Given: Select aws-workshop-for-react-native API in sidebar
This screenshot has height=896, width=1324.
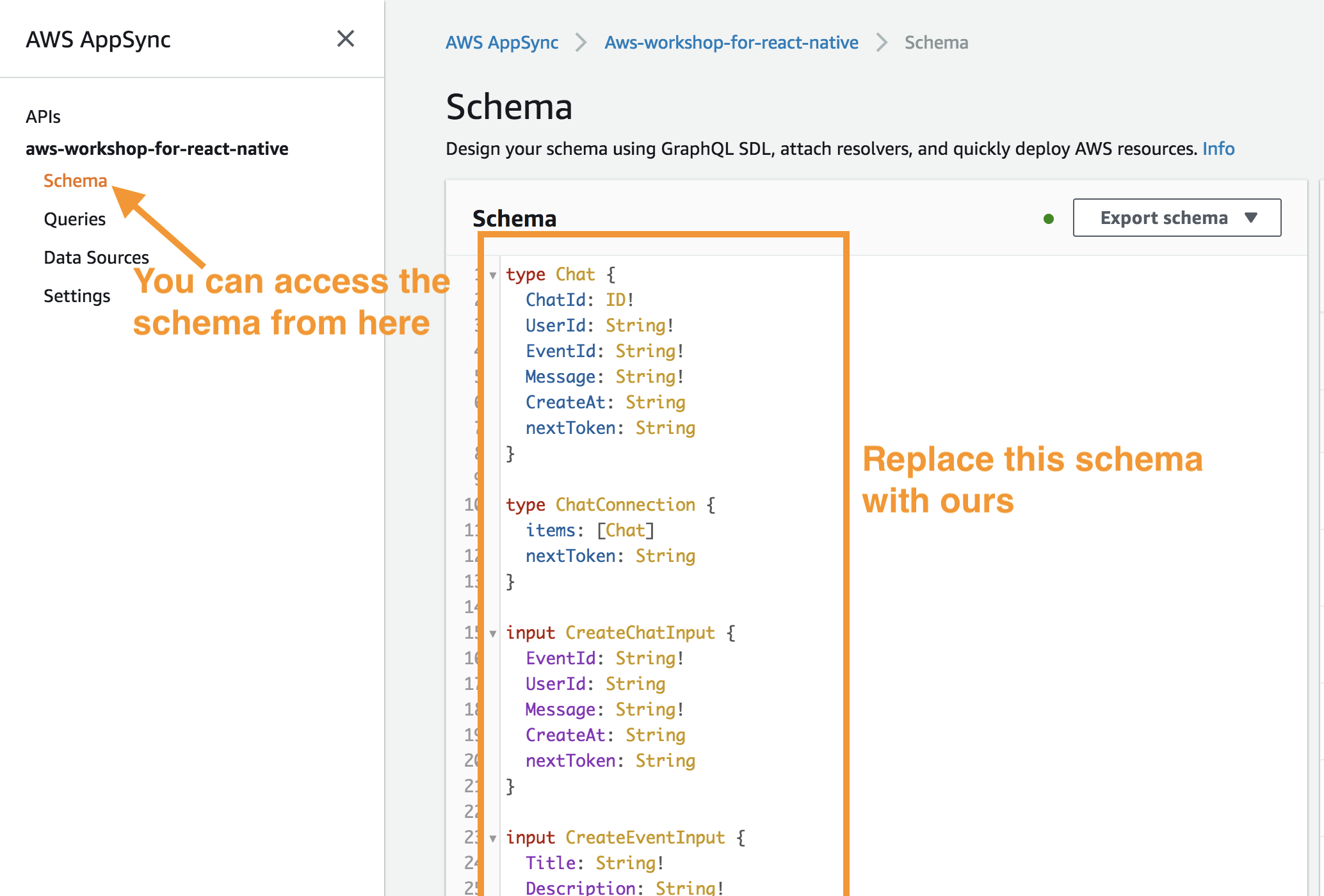Looking at the screenshot, I should coord(157,148).
